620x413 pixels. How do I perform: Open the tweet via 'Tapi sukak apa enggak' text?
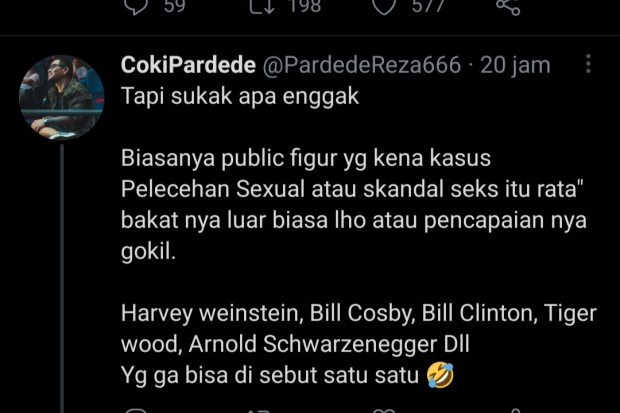[240, 96]
